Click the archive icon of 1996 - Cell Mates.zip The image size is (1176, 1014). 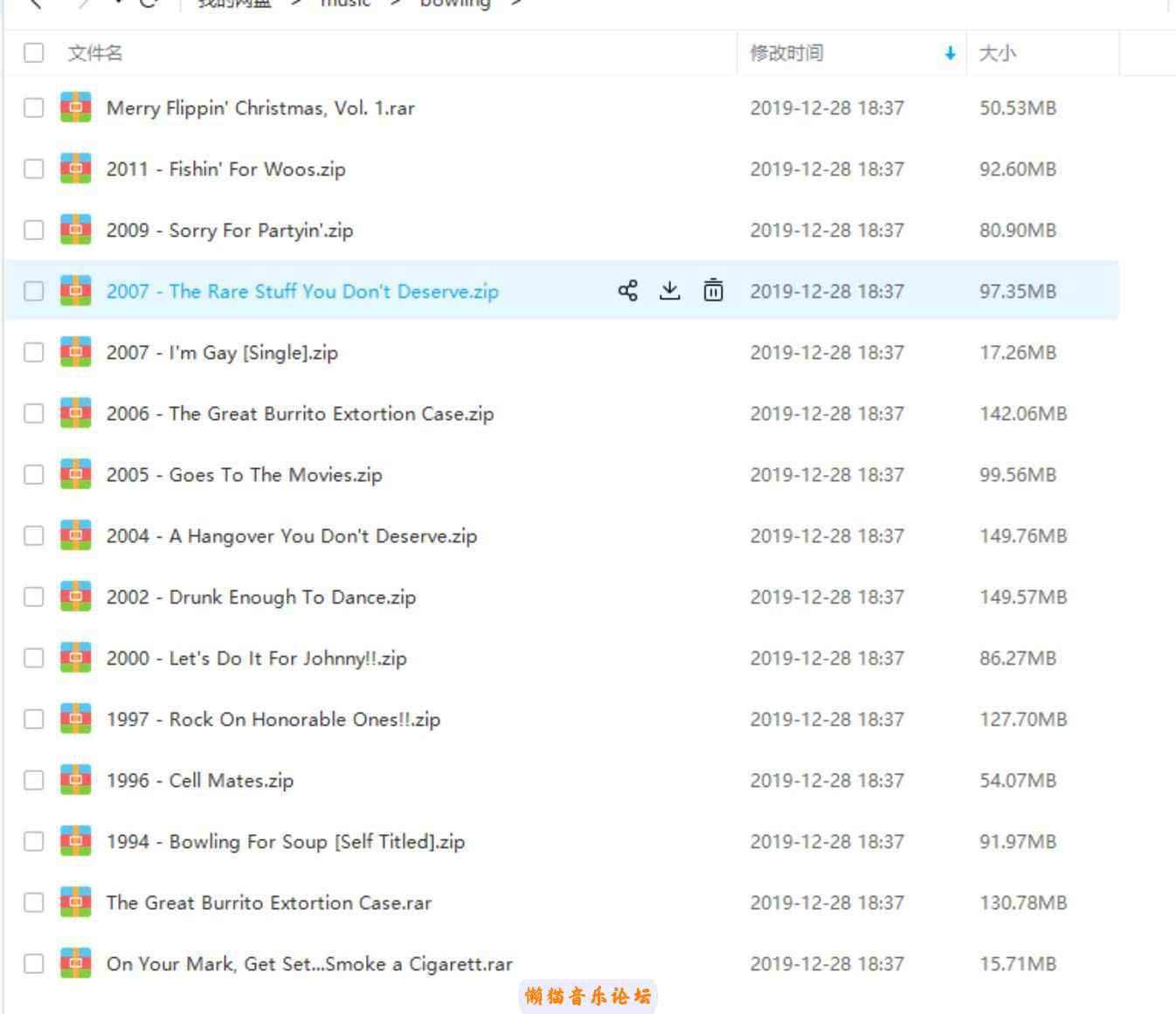click(x=75, y=780)
